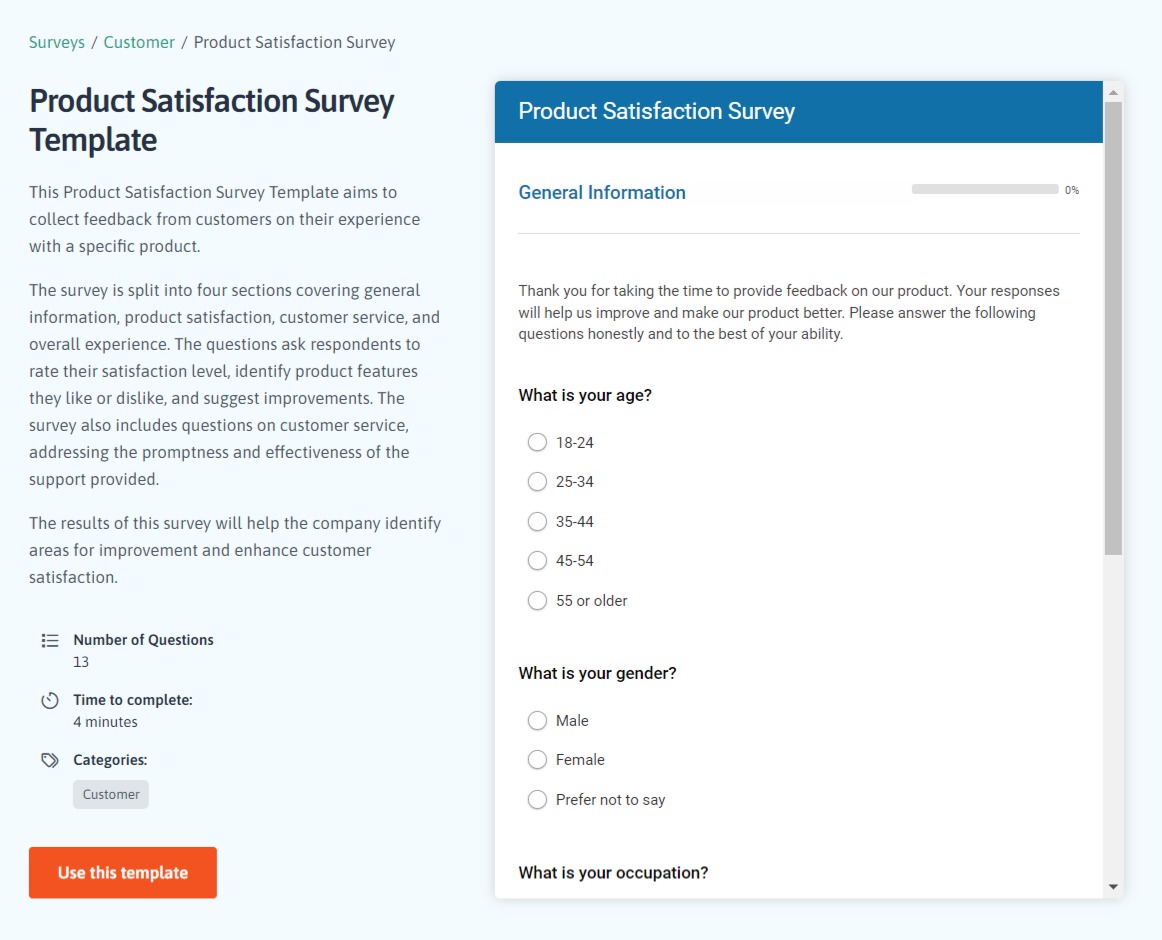1162x940 pixels.
Task: Click the Customer category tag
Action: click(x=110, y=794)
